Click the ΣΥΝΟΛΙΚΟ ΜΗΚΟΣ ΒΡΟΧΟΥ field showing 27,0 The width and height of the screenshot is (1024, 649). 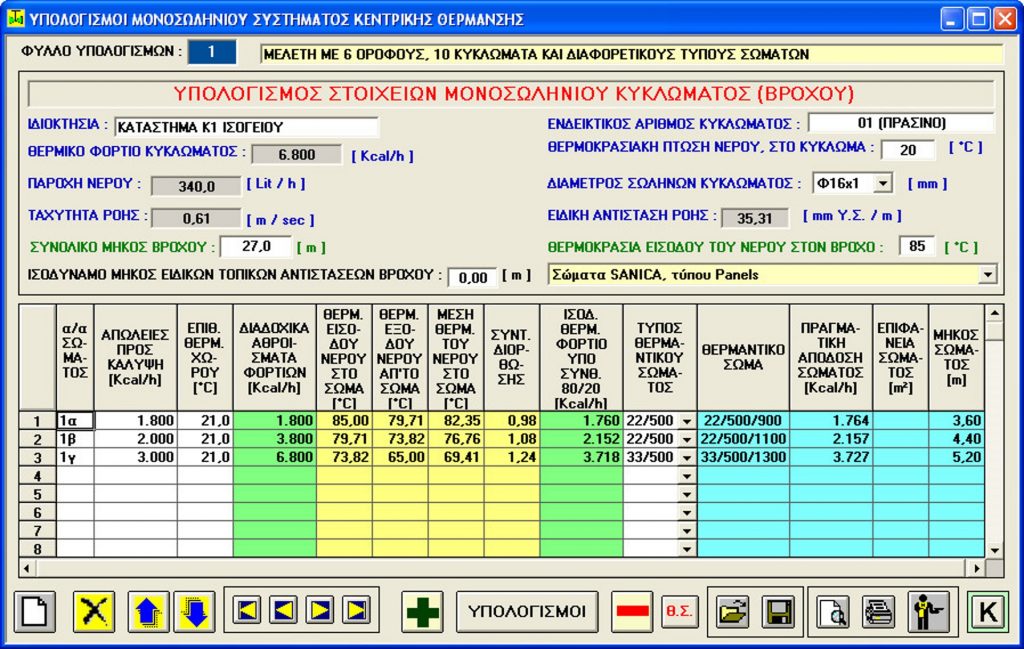click(x=255, y=246)
